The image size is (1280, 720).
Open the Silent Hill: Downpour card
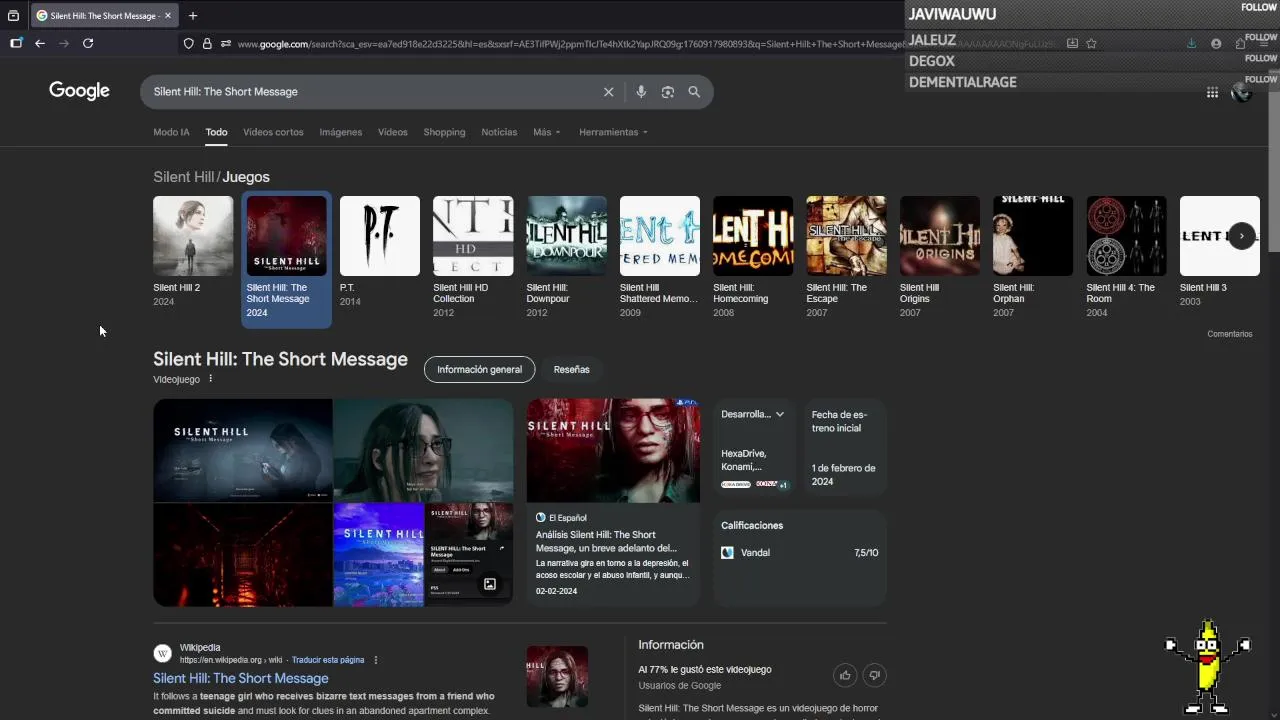click(x=566, y=256)
